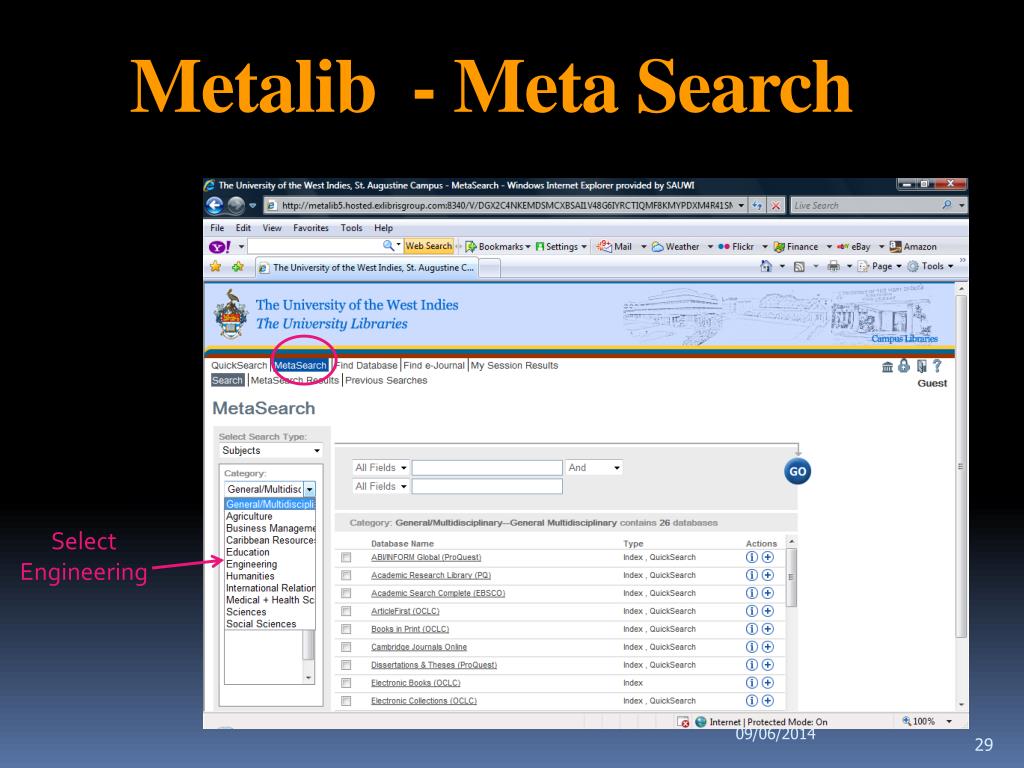The image size is (1024, 768).
Task: Click the browser Forward arrow button
Action: pos(236,205)
